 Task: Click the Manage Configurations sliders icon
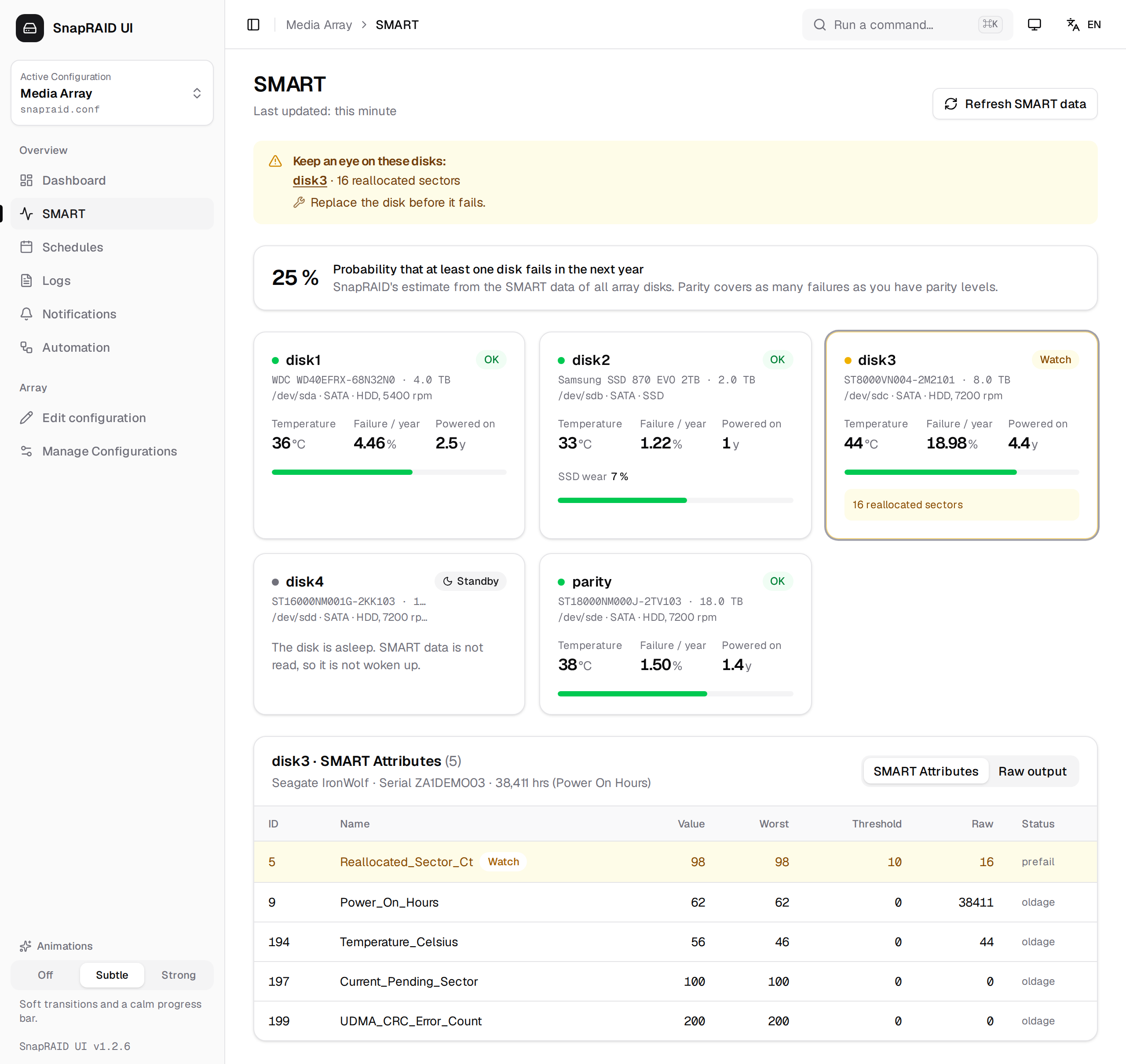click(27, 452)
